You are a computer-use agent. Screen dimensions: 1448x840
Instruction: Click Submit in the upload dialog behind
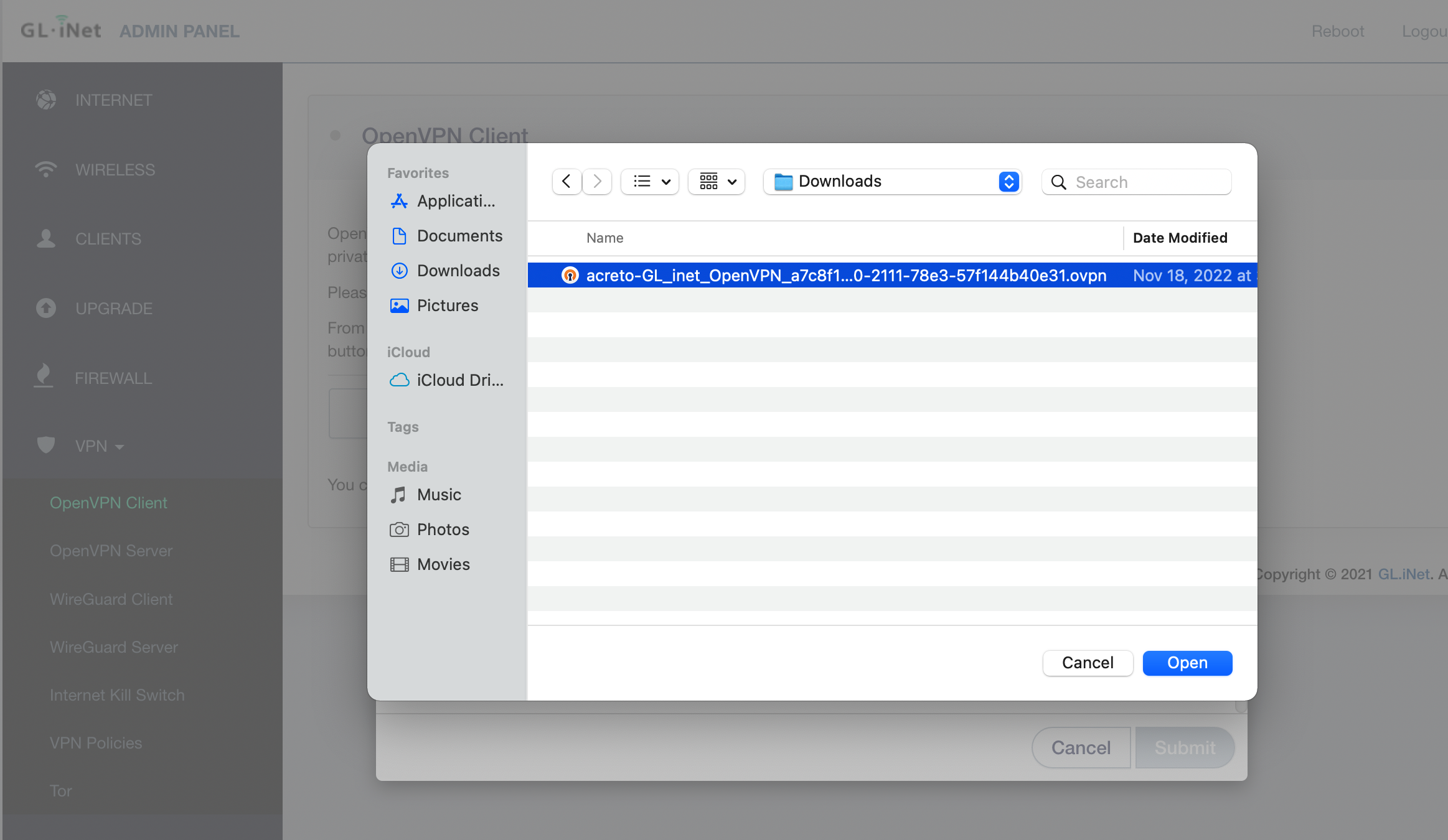(1185, 747)
